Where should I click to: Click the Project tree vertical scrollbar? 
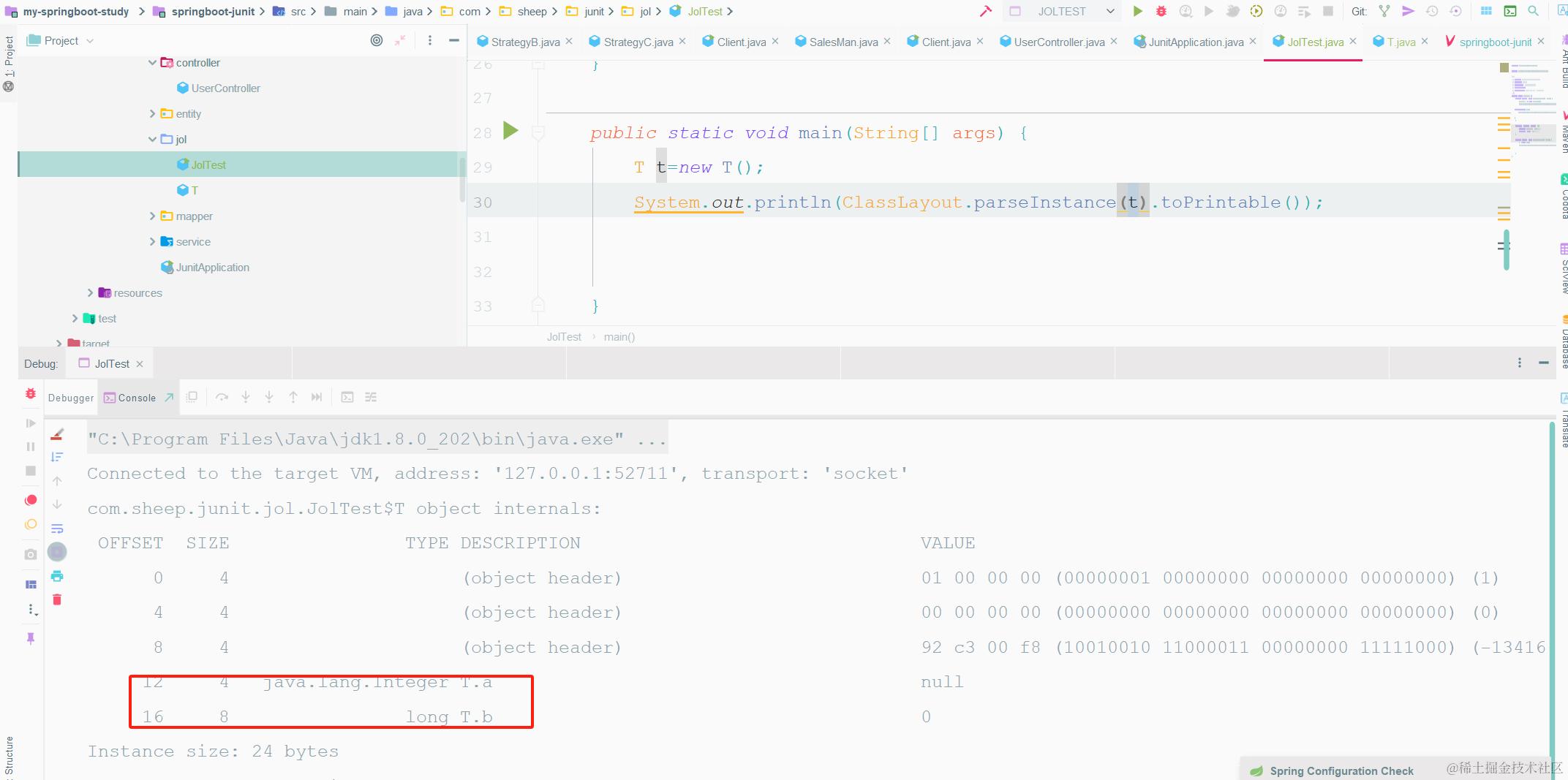click(462, 179)
